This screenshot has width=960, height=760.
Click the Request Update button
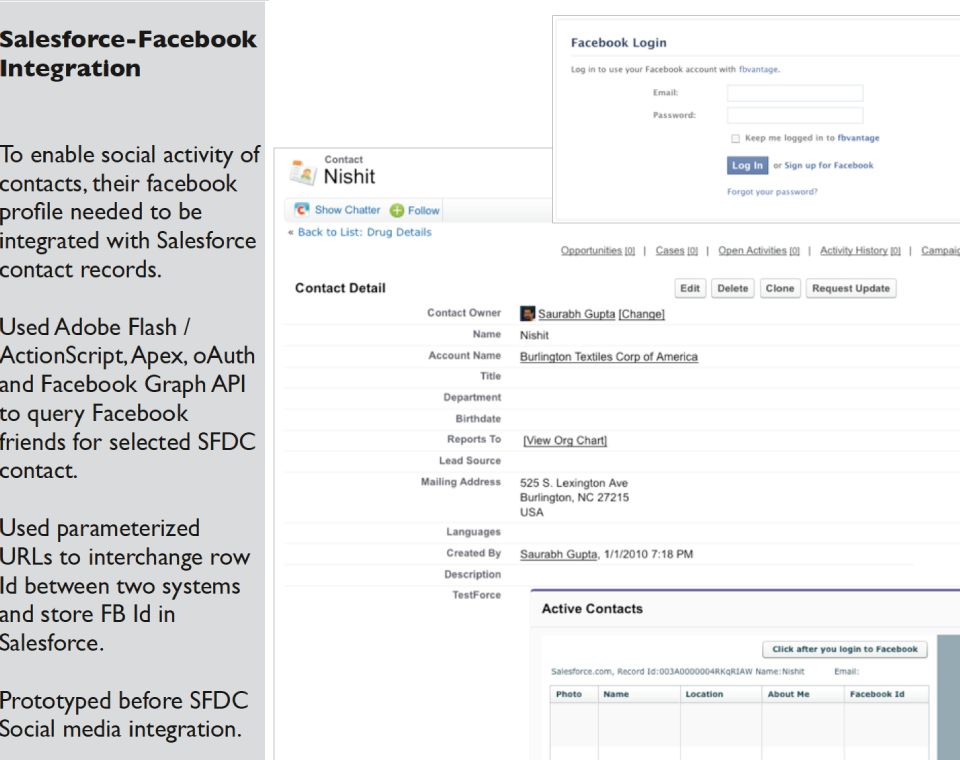pyautogui.click(x=851, y=288)
